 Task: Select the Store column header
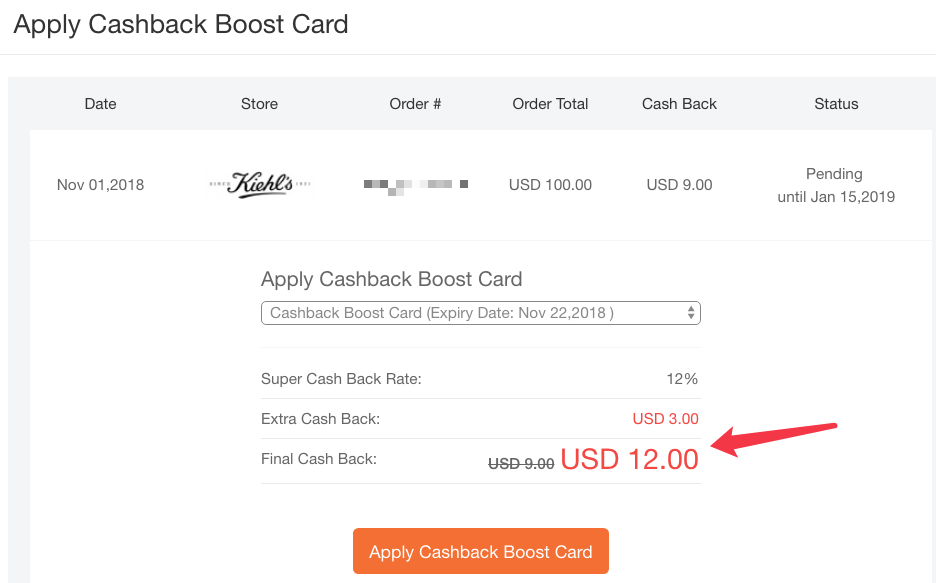pyautogui.click(x=259, y=104)
